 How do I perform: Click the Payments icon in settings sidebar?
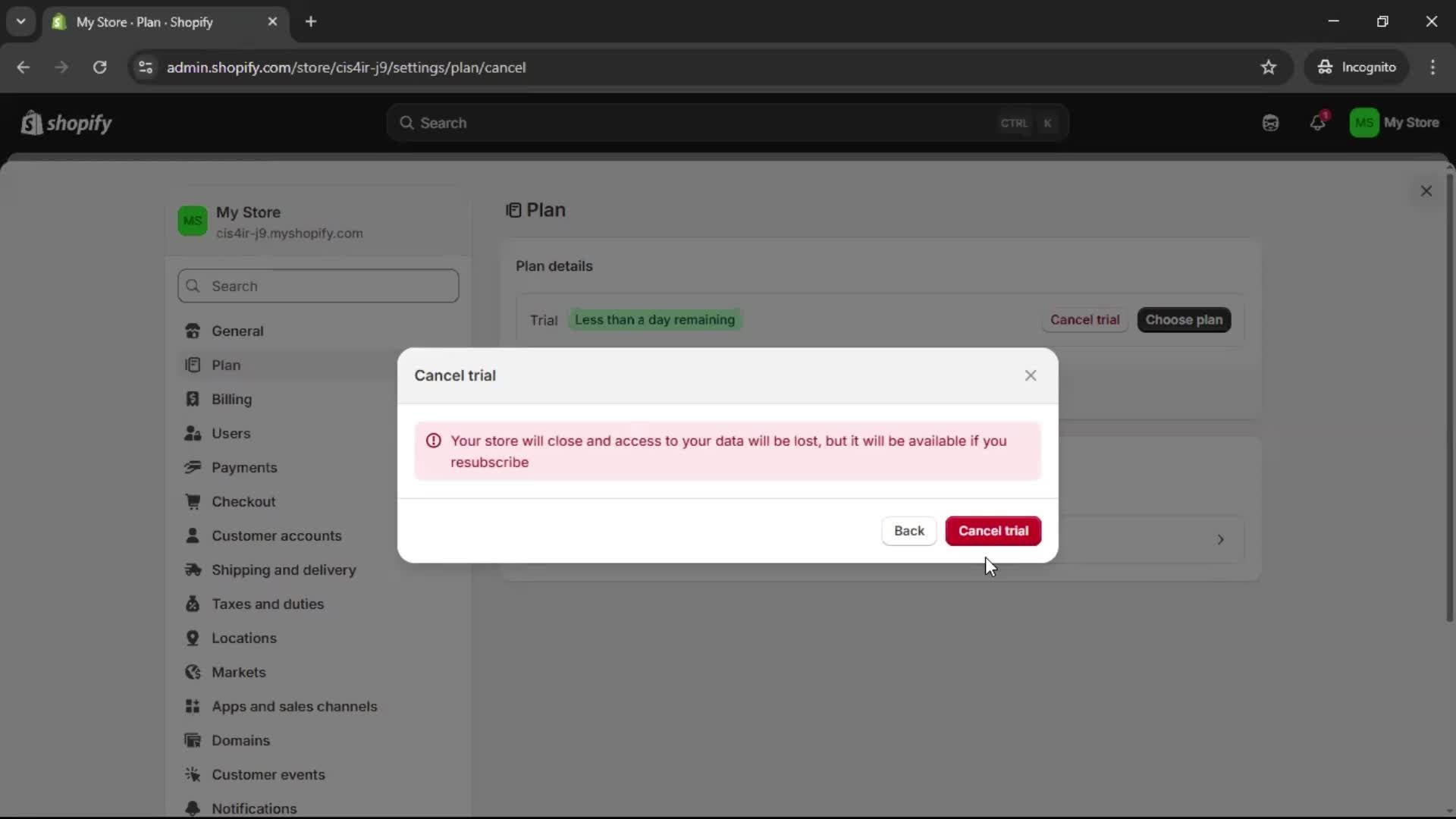pos(193,467)
